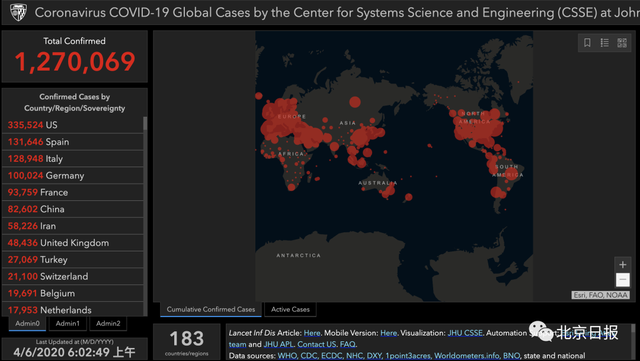Image resolution: width=640 pixels, height=361 pixels.
Task: Open the DXY data source link
Action: coord(374,356)
